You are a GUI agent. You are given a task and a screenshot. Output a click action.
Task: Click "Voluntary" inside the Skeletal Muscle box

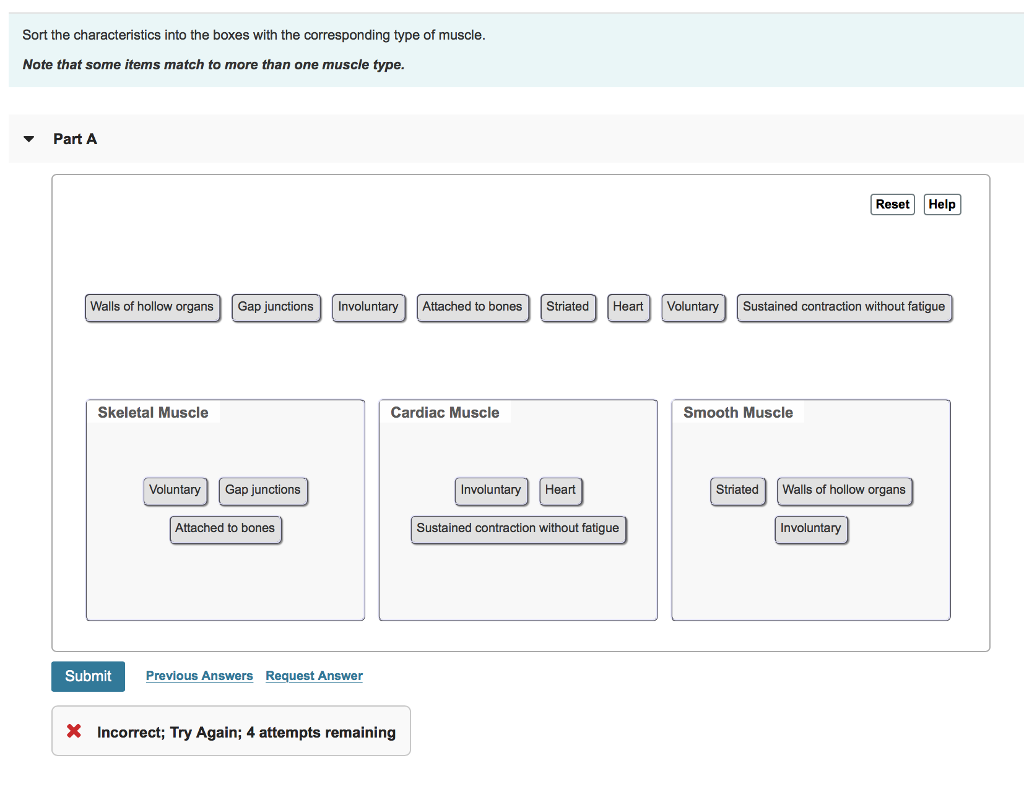pyautogui.click(x=175, y=491)
